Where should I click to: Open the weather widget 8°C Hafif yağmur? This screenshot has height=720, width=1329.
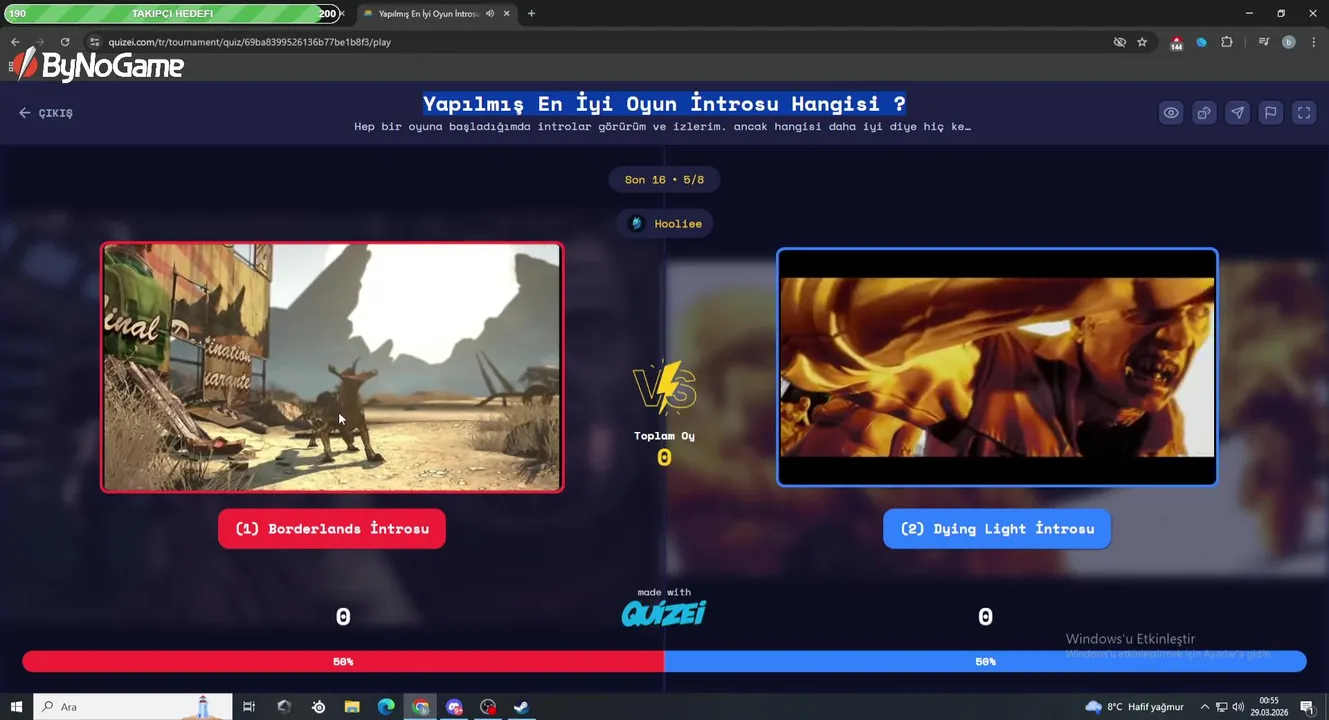click(x=1135, y=707)
